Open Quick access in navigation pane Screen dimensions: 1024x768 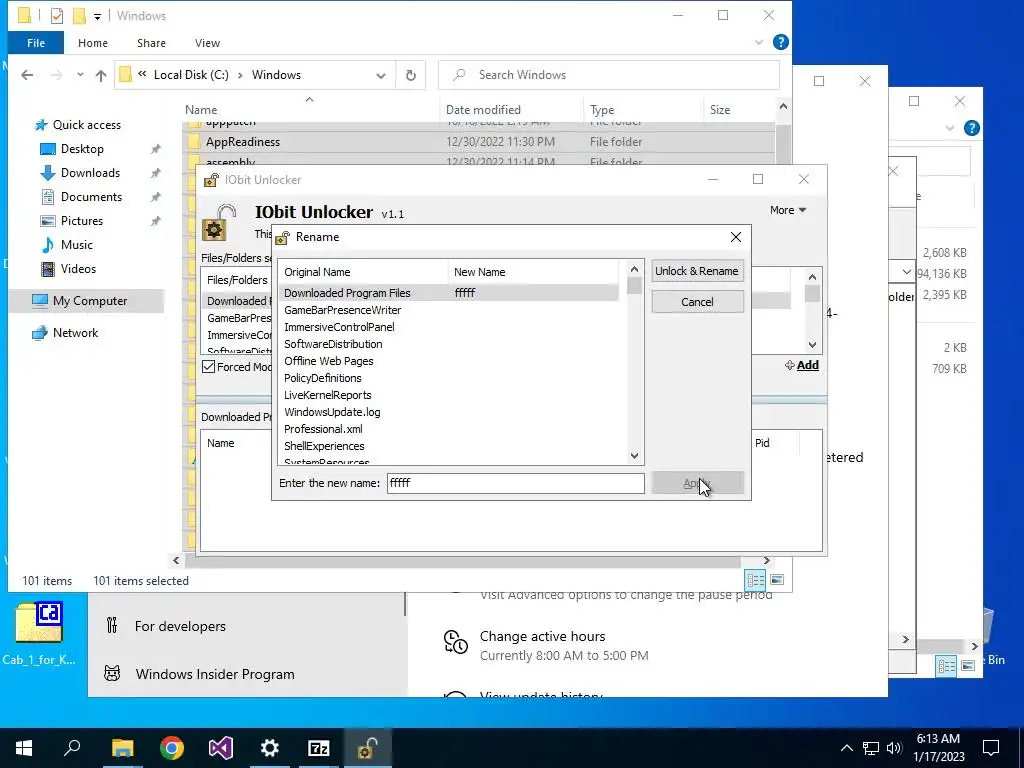pyautogui.click(x=86, y=125)
